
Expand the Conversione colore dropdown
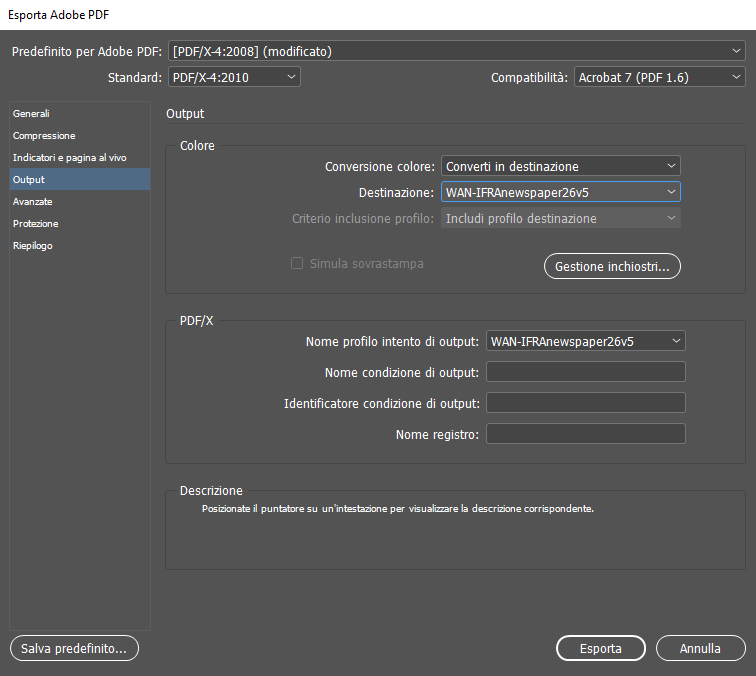tap(561, 166)
